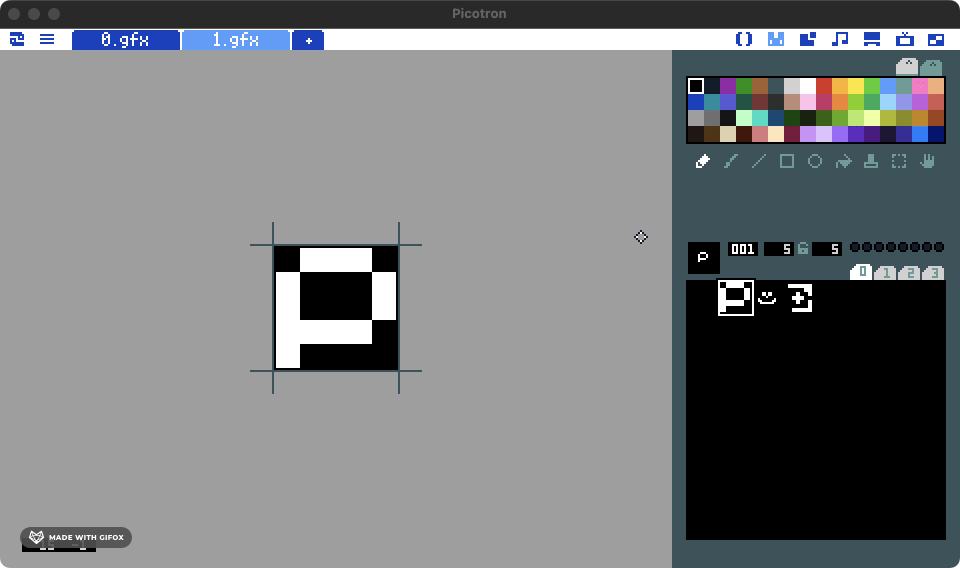This screenshot has width=960, height=568.
Task: Select the light gray palette page tab
Action: point(907,66)
